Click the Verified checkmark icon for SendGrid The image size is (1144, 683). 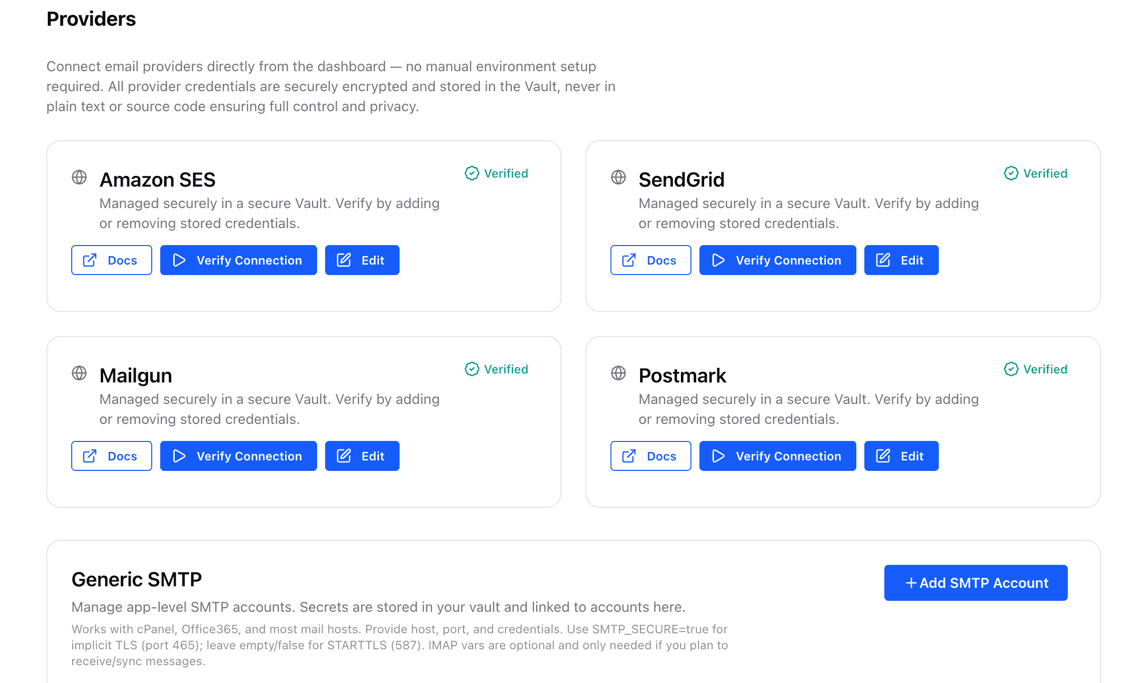pos(1011,173)
